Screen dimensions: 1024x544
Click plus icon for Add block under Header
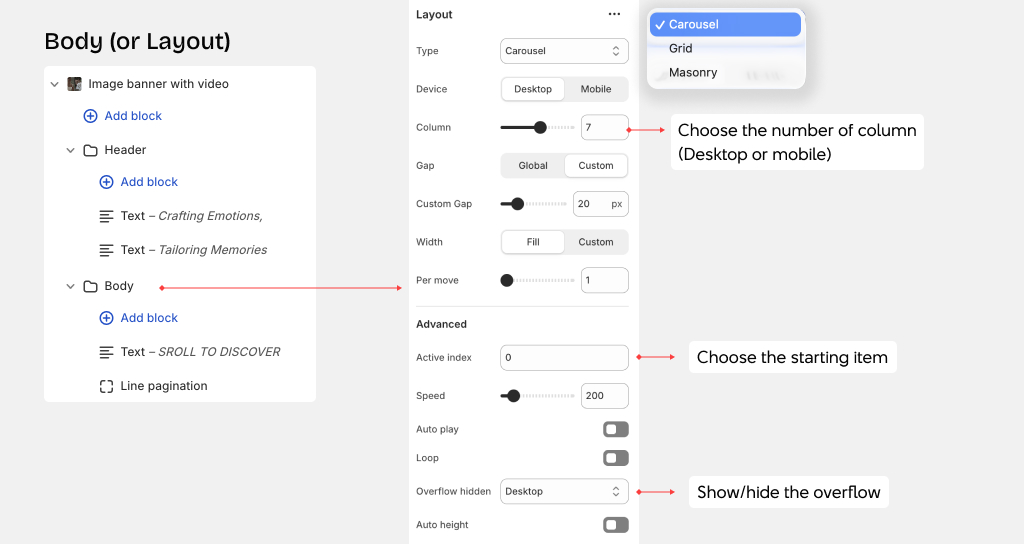click(106, 182)
